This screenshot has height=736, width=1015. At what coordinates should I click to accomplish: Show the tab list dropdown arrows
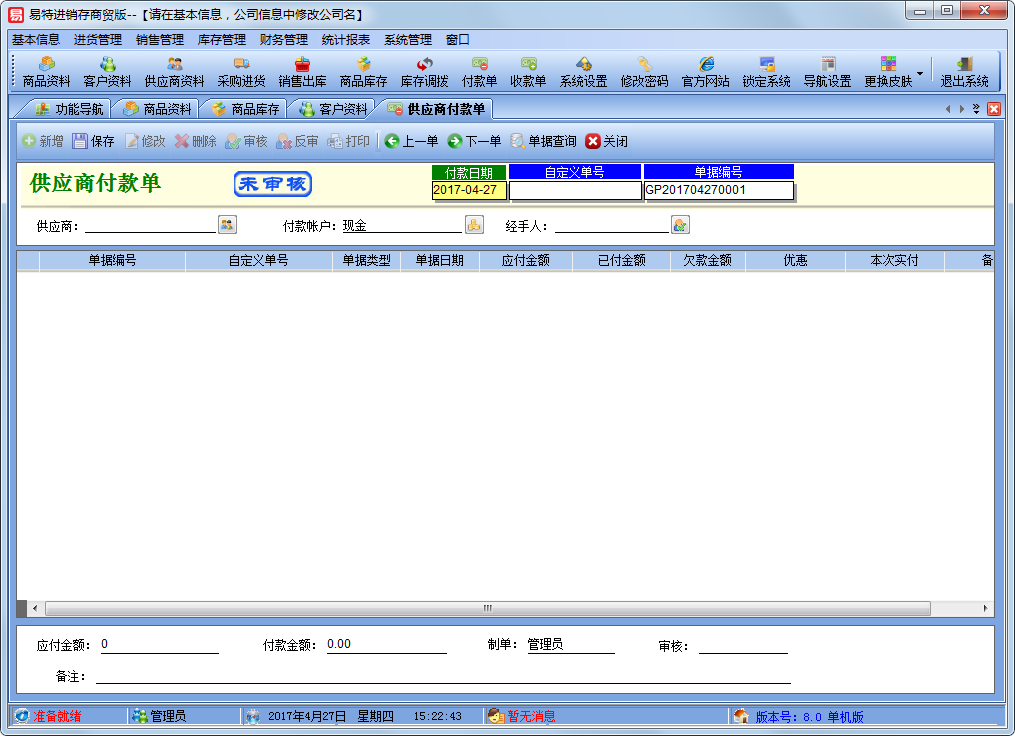976,109
